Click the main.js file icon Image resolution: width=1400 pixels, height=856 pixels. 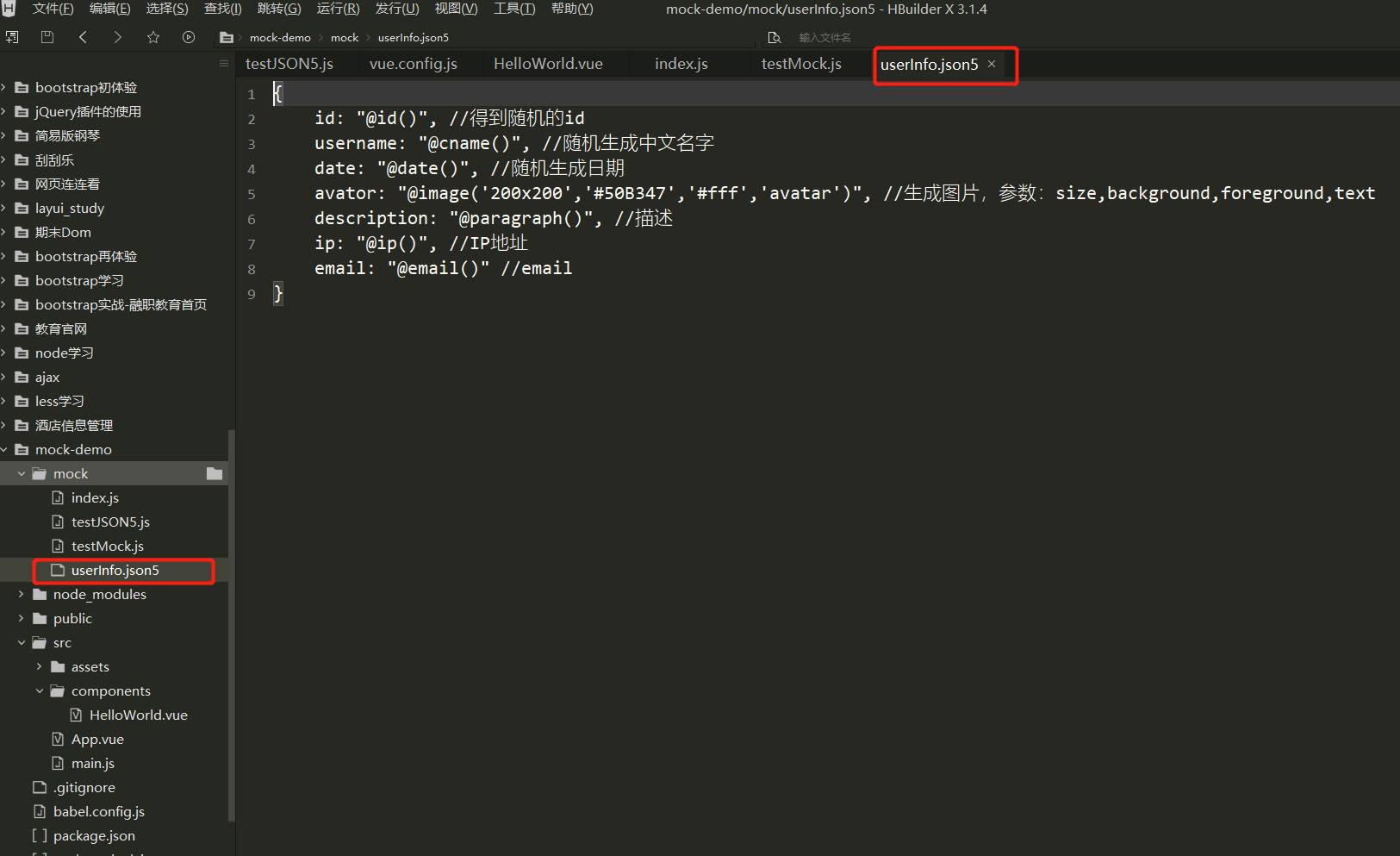(x=58, y=763)
